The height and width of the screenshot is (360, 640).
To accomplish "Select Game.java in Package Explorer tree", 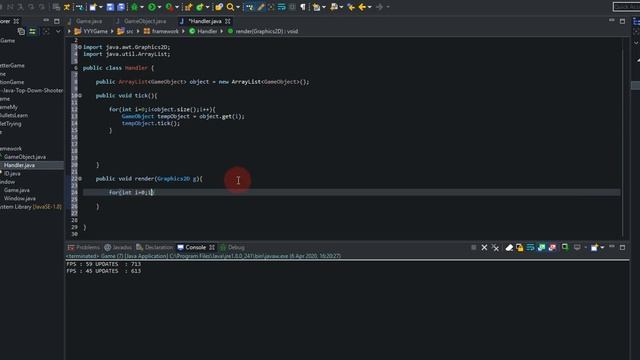I will (x=17, y=190).
